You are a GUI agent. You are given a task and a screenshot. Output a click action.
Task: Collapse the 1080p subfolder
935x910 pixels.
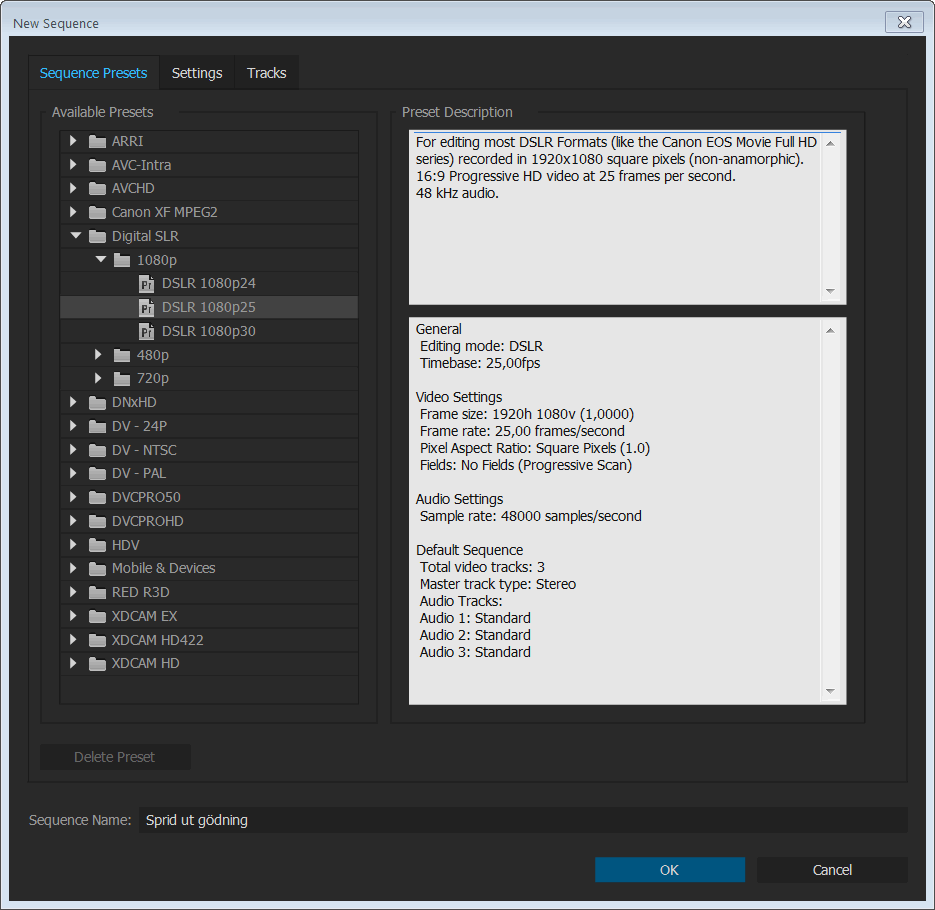coord(100,260)
